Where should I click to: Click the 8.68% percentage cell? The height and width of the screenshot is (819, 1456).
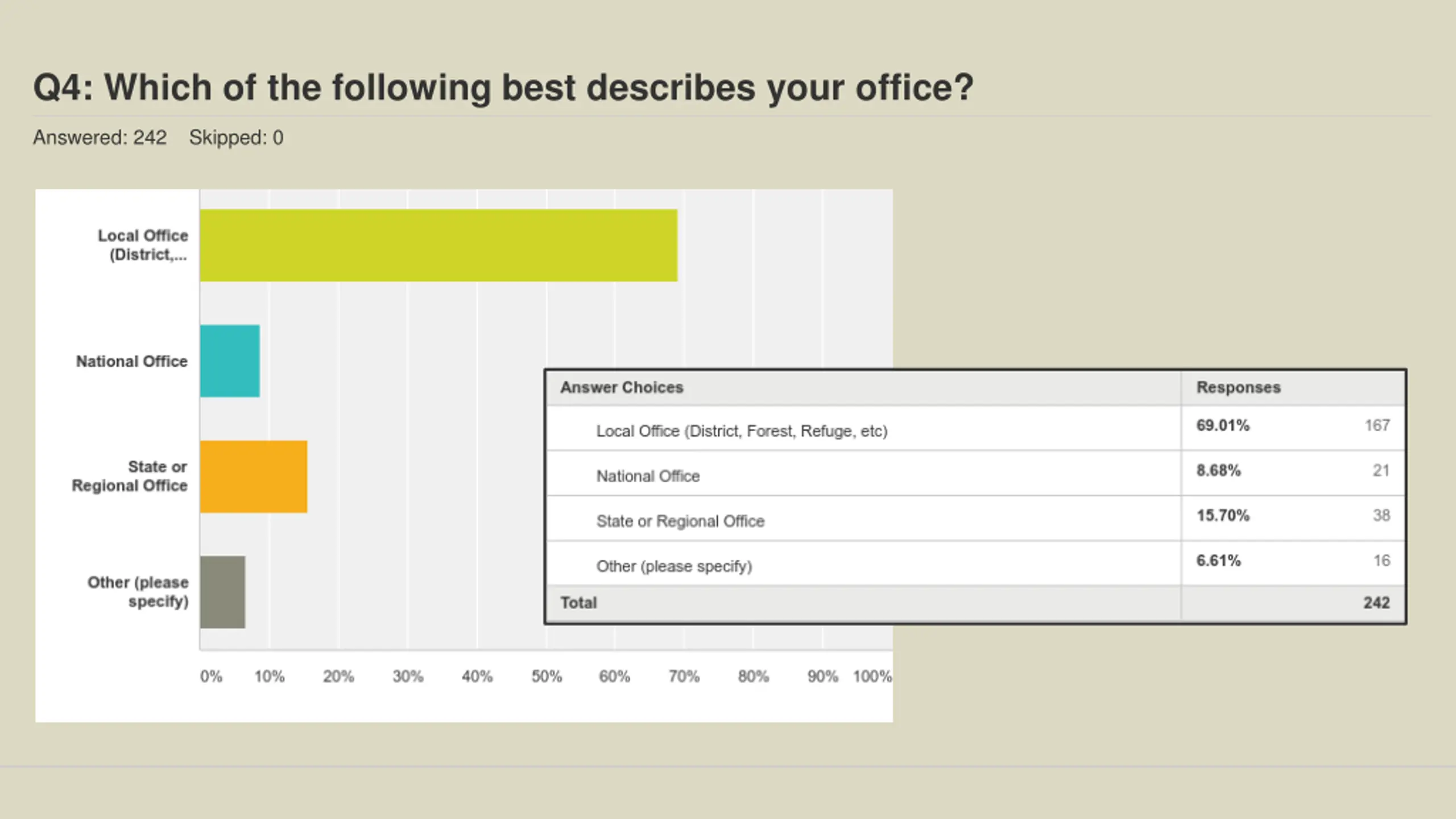[x=1218, y=470]
